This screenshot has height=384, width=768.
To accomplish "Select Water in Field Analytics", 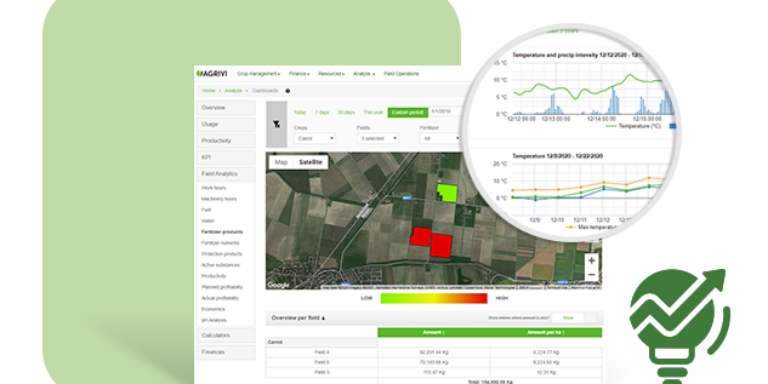I will pyautogui.click(x=208, y=221).
